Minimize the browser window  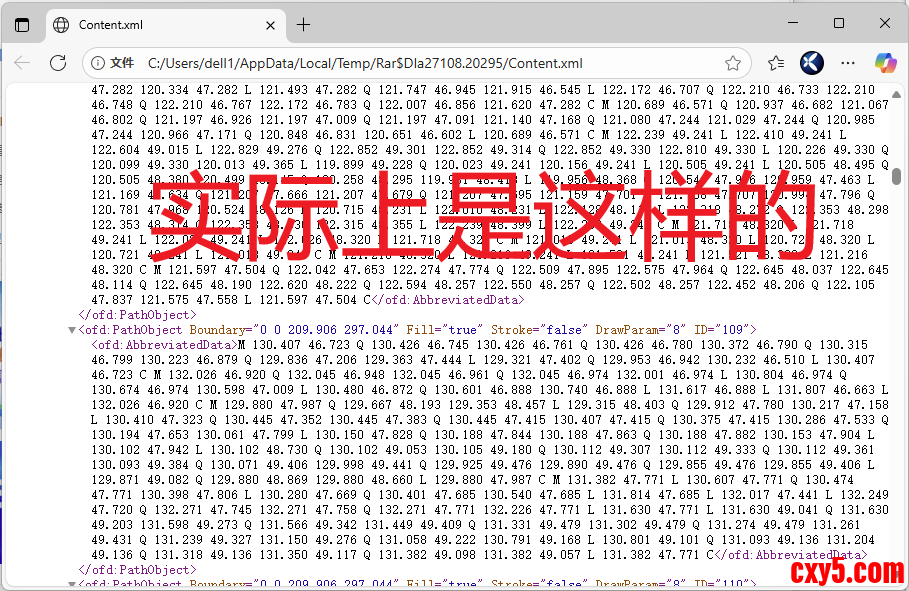click(x=793, y=23)
